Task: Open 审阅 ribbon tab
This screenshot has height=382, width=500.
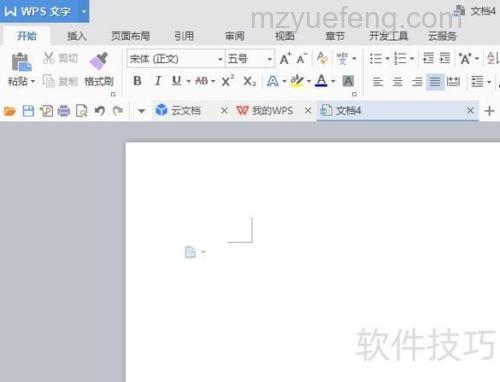Action: coord(235,36)
